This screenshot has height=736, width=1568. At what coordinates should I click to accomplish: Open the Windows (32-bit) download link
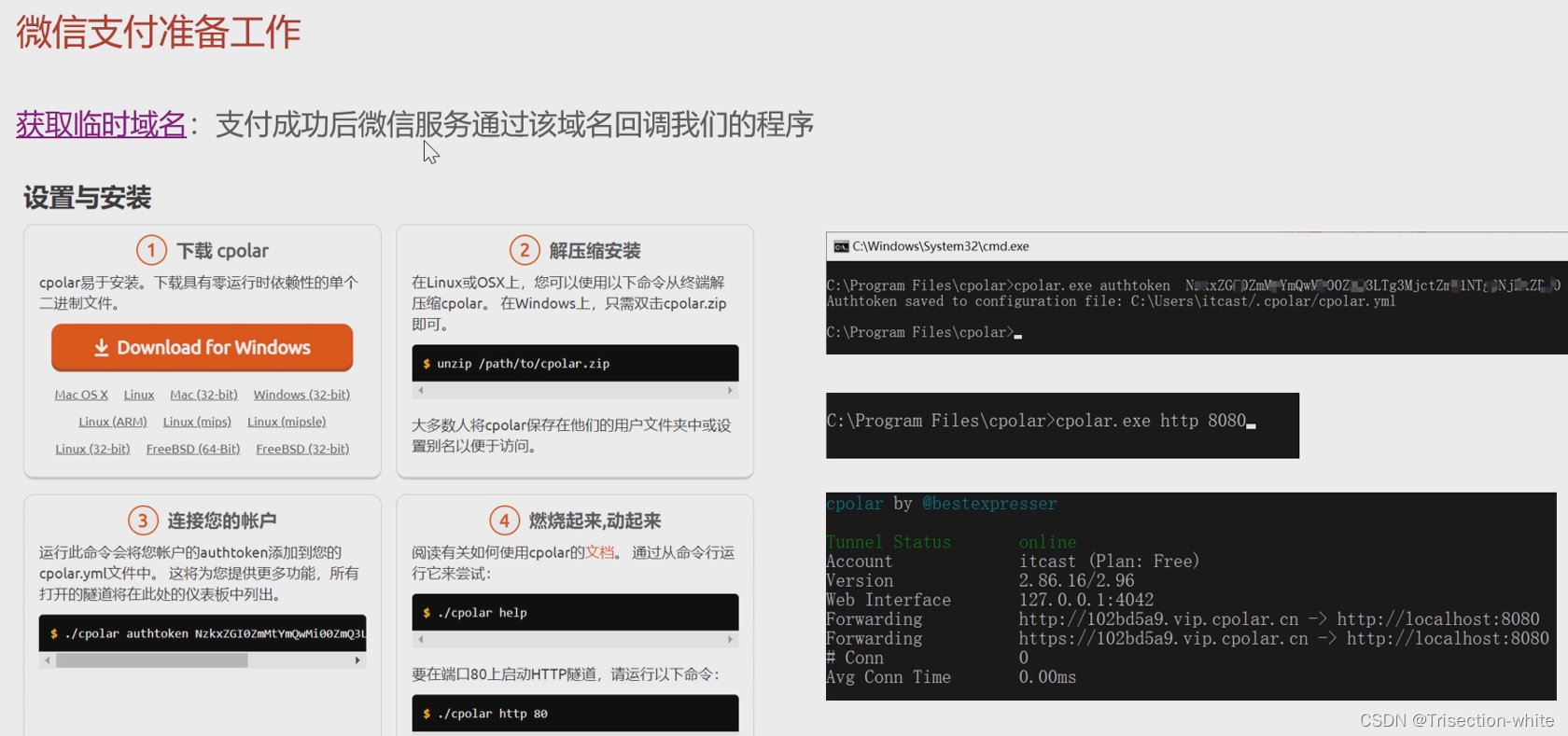tap(301, 395)
